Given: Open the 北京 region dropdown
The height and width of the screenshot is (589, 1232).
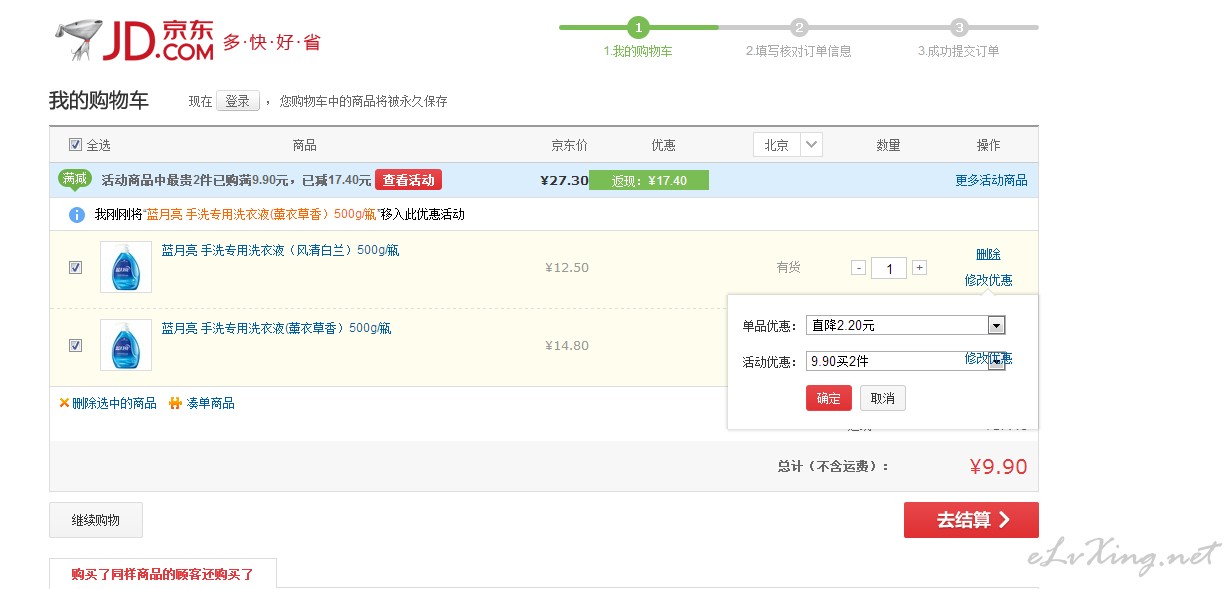Looking at the screenshot, I should click(788, 145).
